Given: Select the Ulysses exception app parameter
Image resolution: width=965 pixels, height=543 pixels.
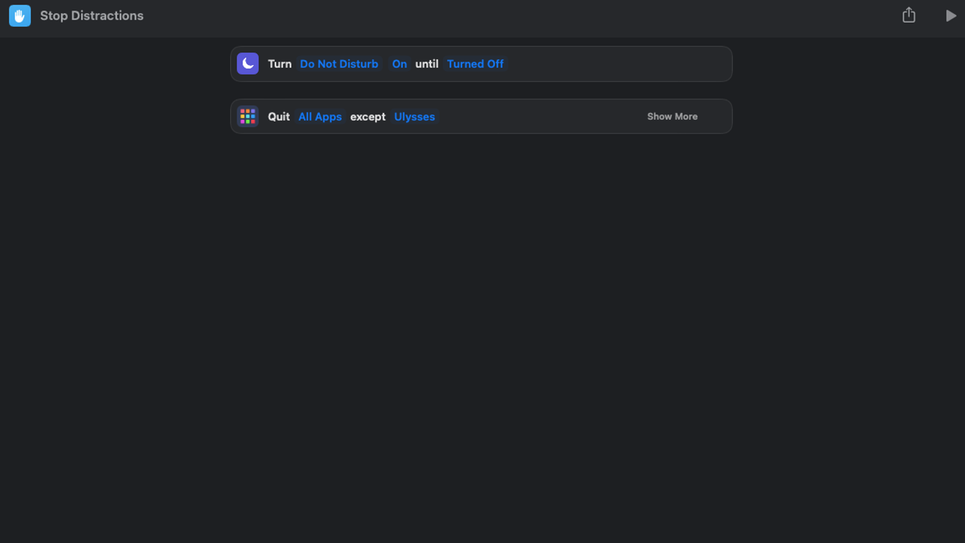Looking at the screenshot, I should click(414, 117).
